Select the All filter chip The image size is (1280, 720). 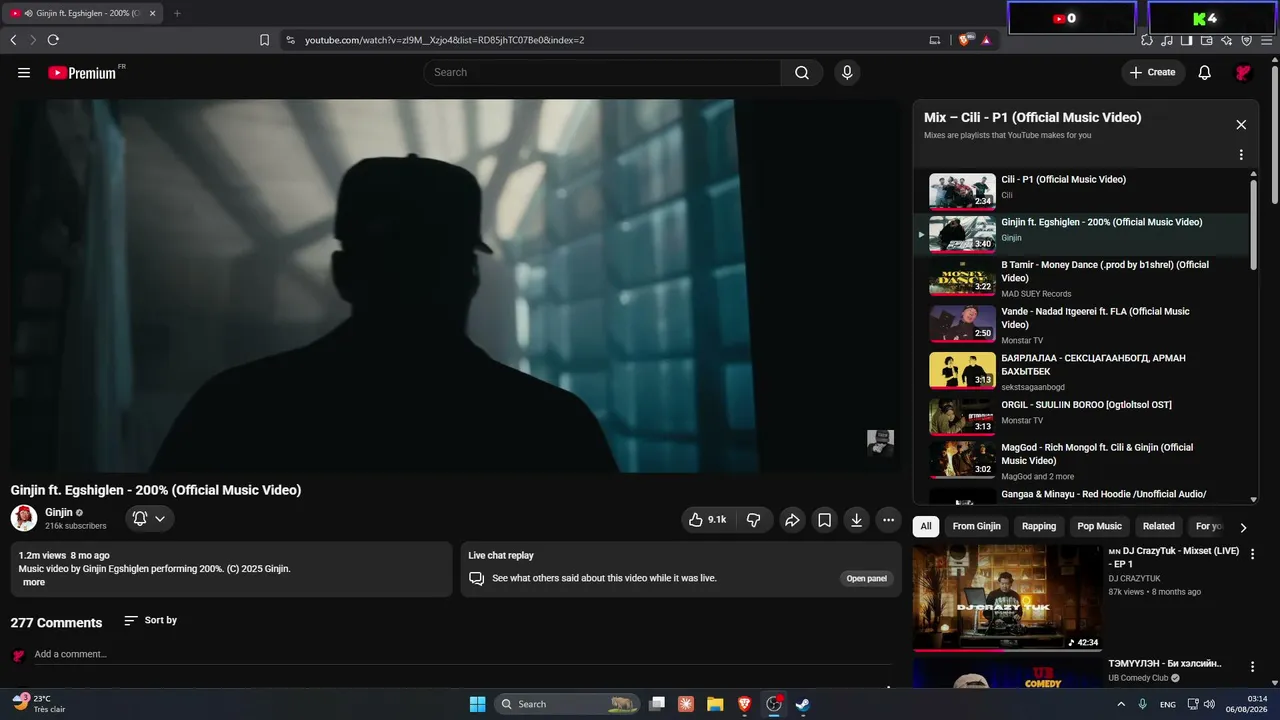pos(926,527)
